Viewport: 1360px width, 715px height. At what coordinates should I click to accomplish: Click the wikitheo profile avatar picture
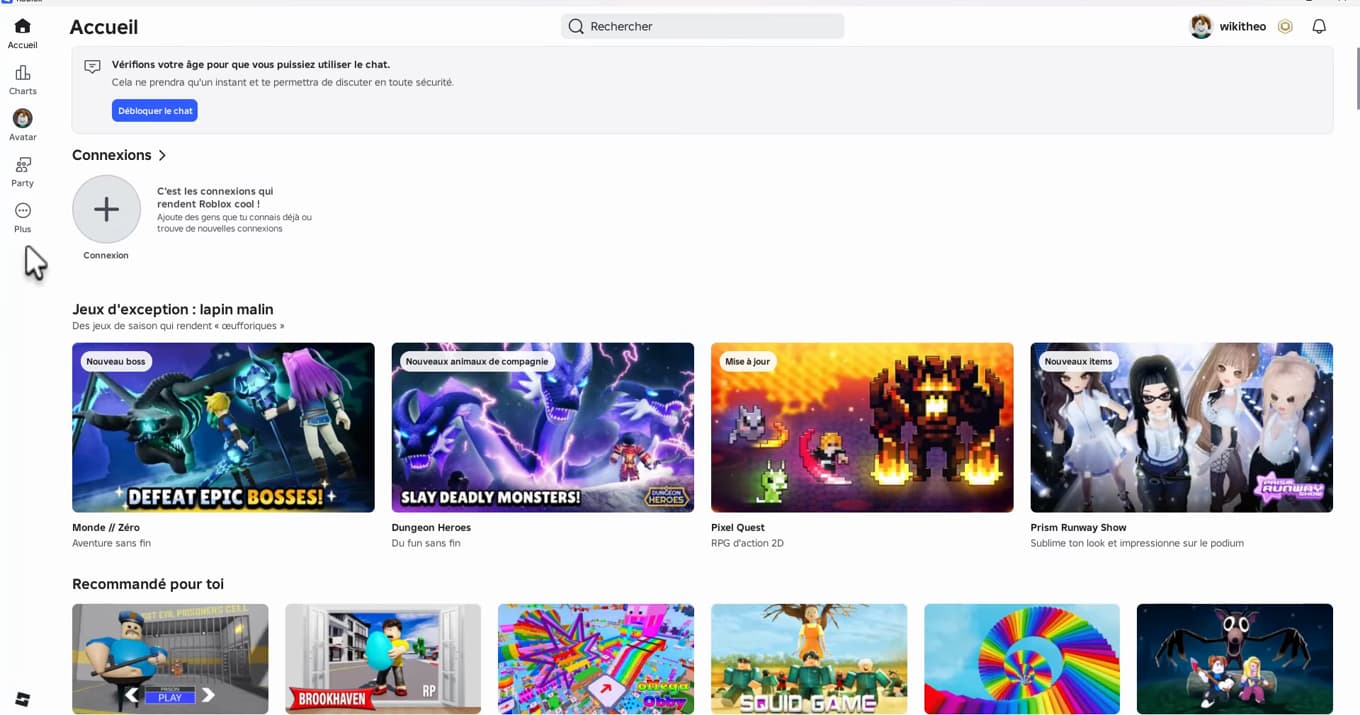point(1201,27)
